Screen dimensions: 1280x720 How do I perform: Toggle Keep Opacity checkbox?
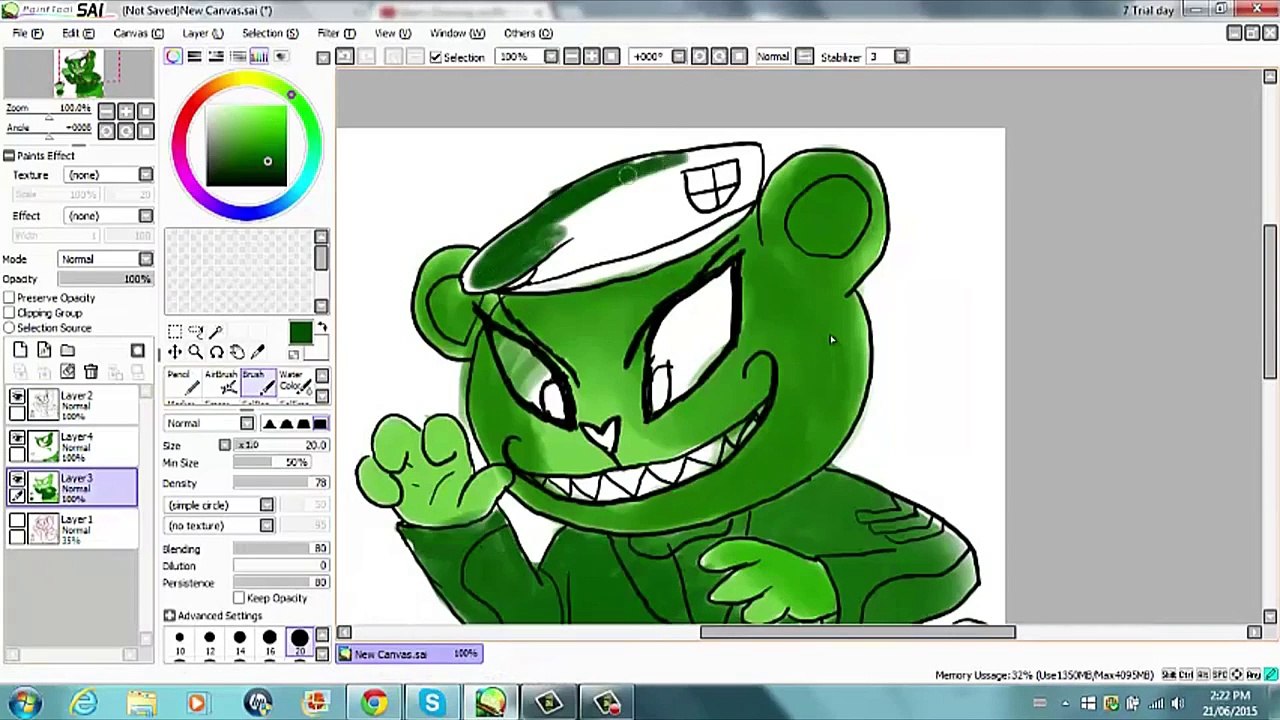click(x=239, y=598)
